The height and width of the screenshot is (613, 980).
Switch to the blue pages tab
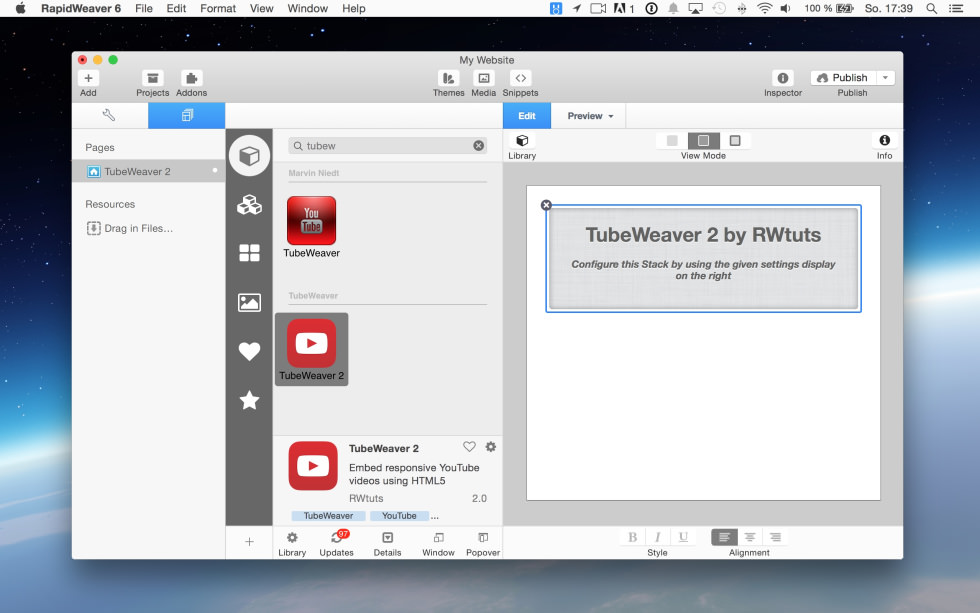click(186, 116)
